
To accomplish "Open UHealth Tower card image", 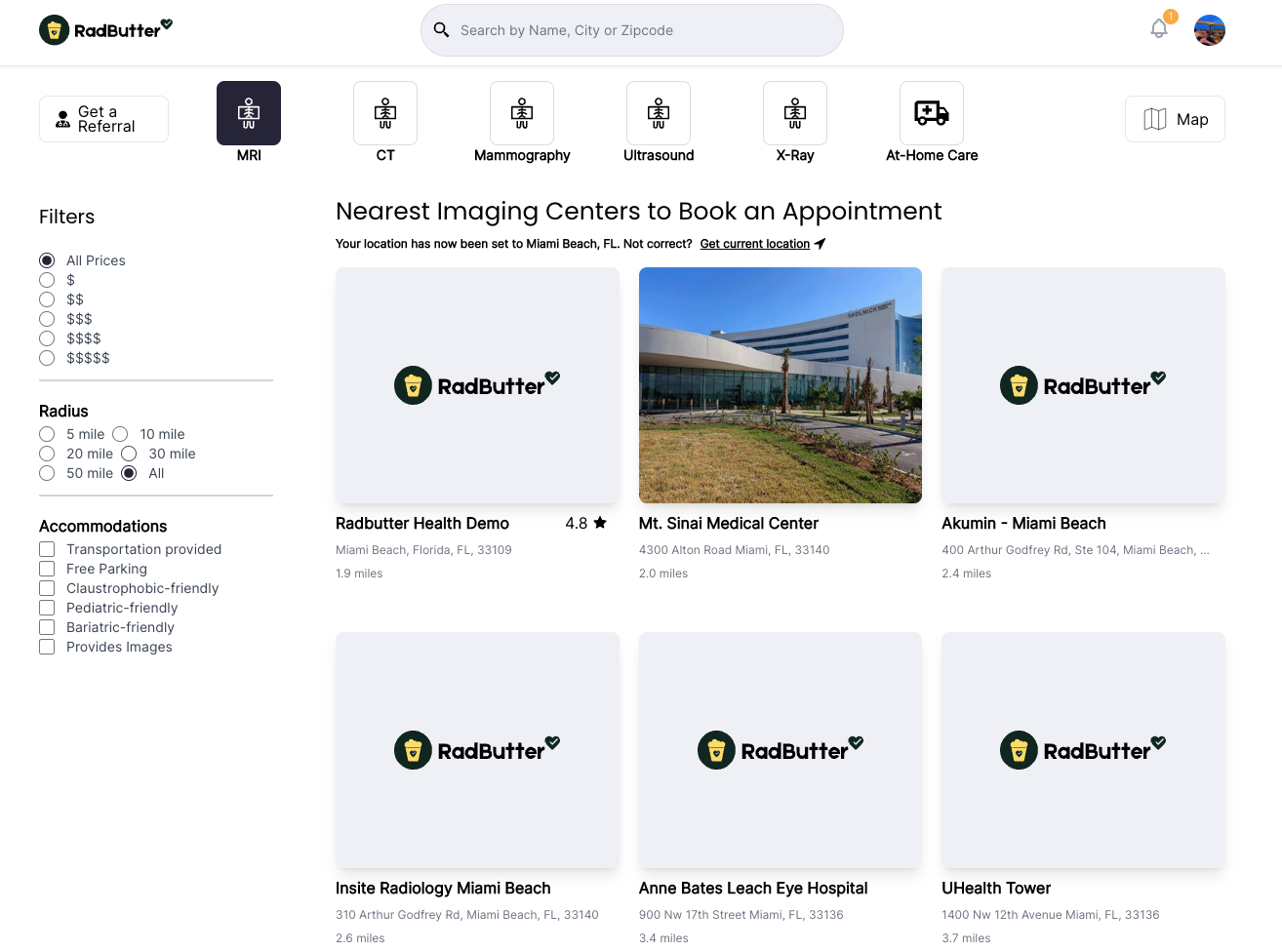I will pyautogui.click(x=1083, y=750).
